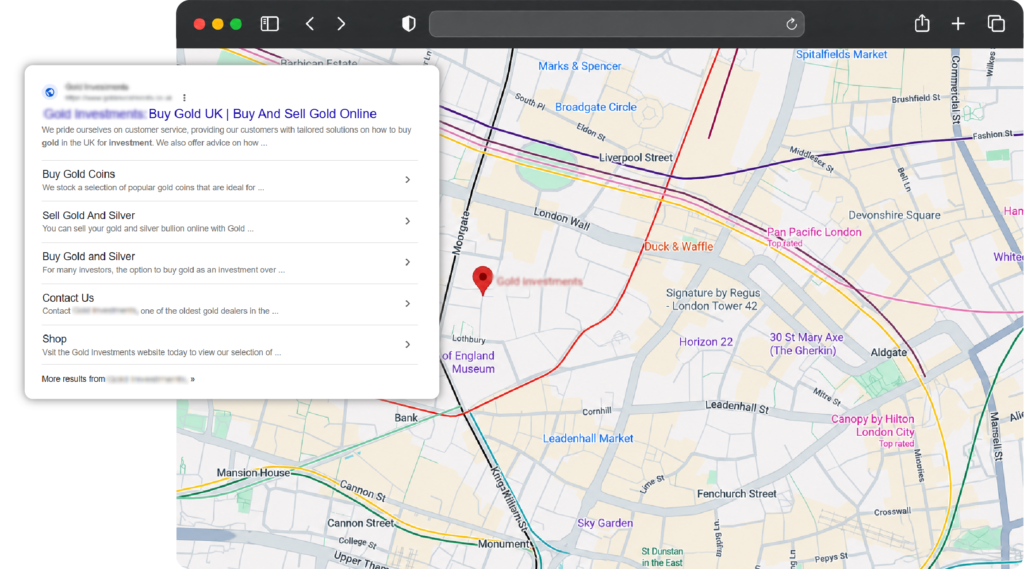Open the Buy Gold Coins sitelink

point(78,174)
